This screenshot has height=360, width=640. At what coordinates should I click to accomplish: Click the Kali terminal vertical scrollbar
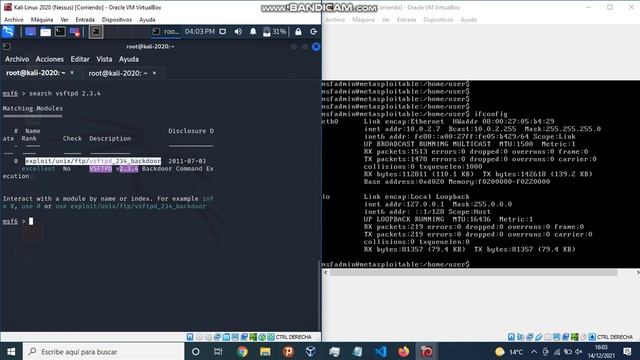point(319,296)
